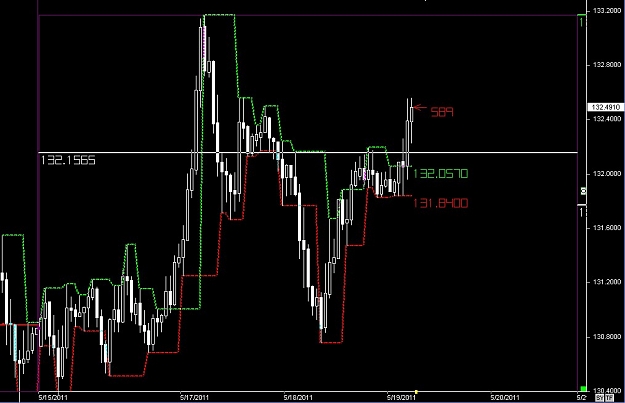Click the red 131.8400 value label

tap(440, 203)
